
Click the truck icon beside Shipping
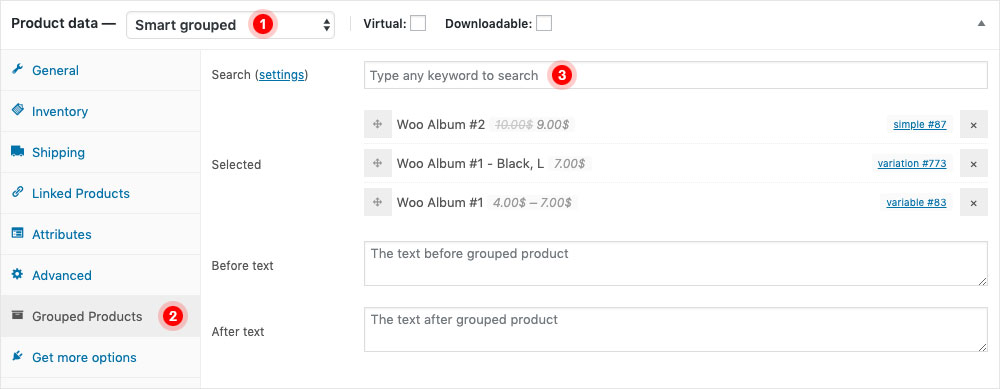tap(17, 152)
